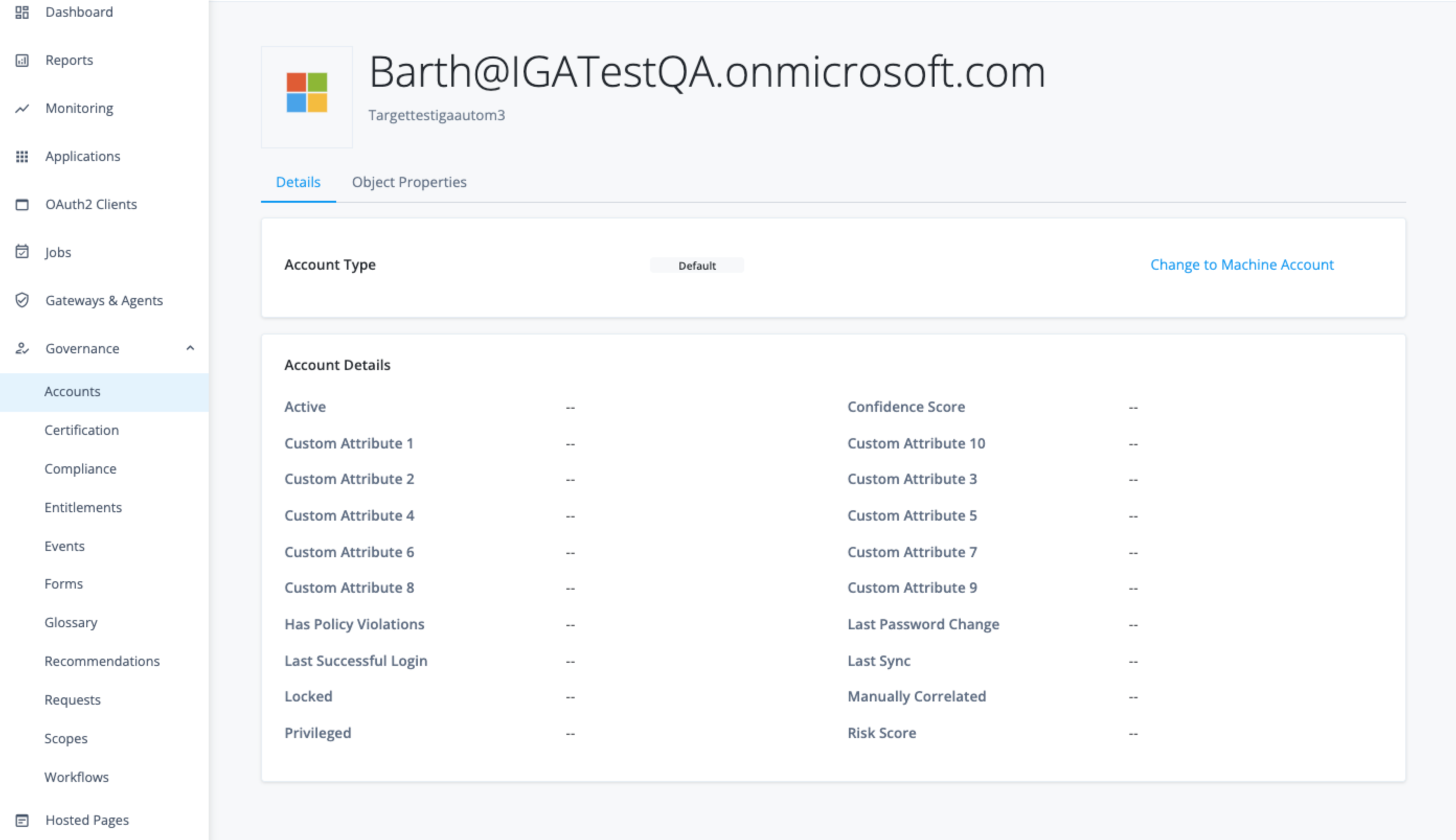Viewport: 1456px width, 840px height.
Task: Collapse the Governance section chevron
Action: [x=190, y=348]
